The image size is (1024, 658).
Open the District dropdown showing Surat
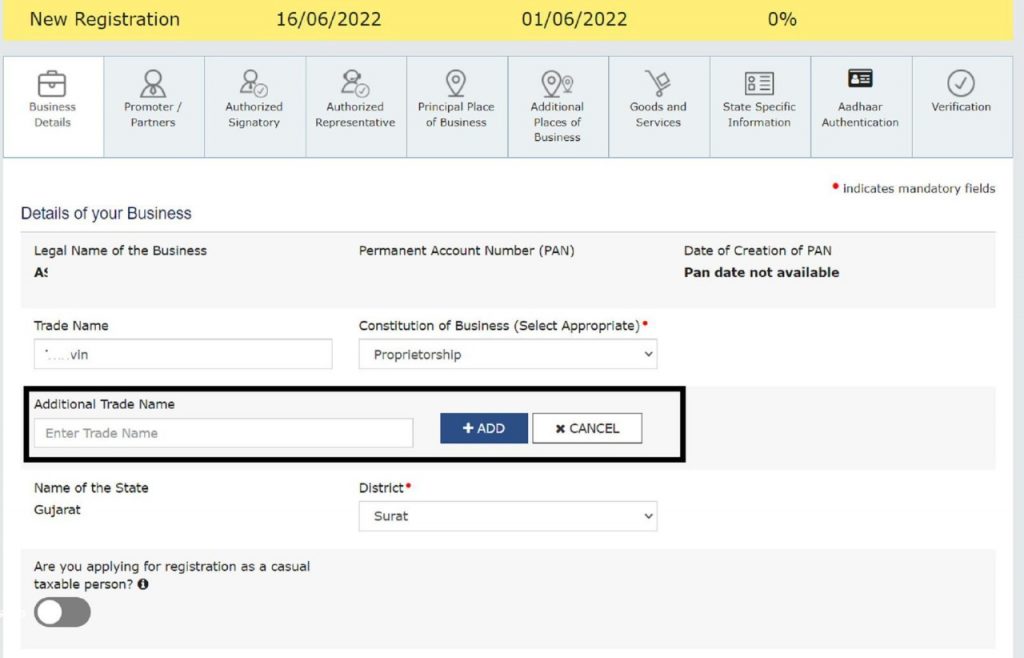coord(508,516)
